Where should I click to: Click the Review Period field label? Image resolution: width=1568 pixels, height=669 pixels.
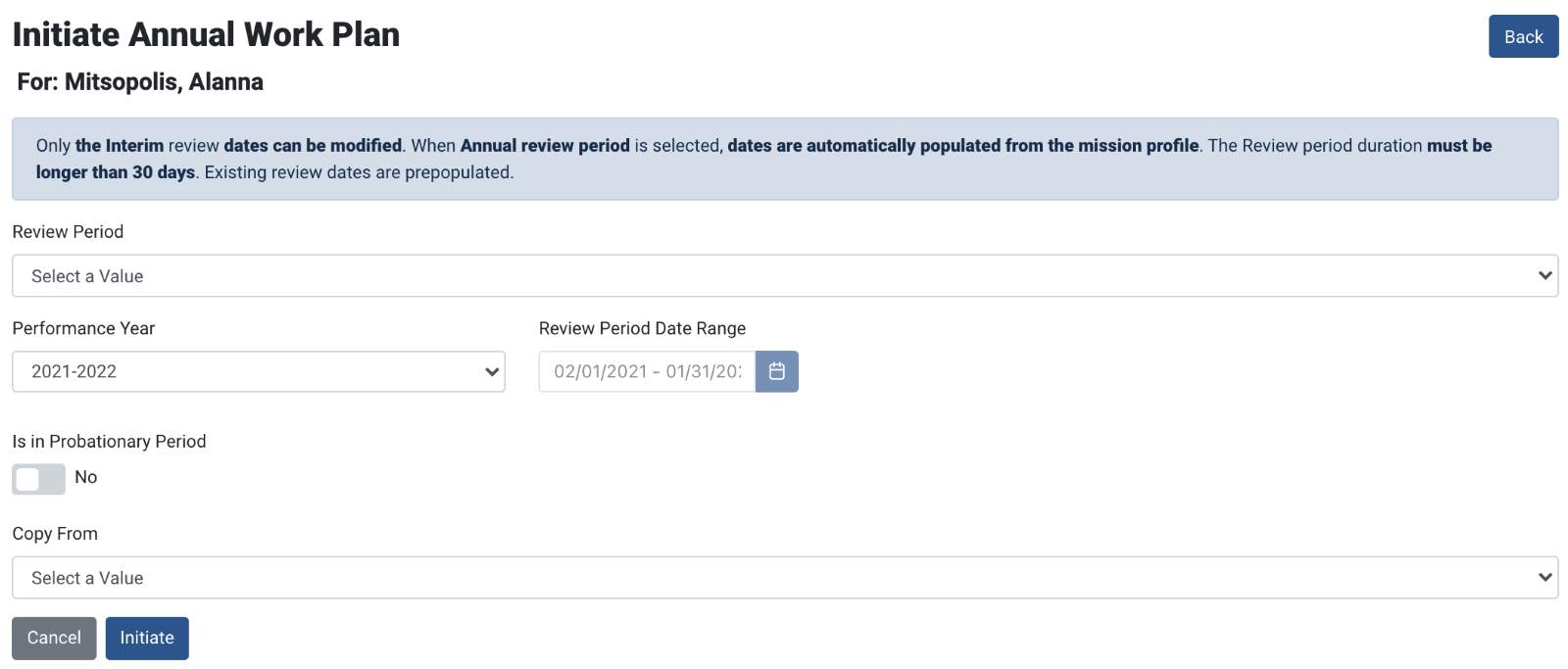(68, 232)
